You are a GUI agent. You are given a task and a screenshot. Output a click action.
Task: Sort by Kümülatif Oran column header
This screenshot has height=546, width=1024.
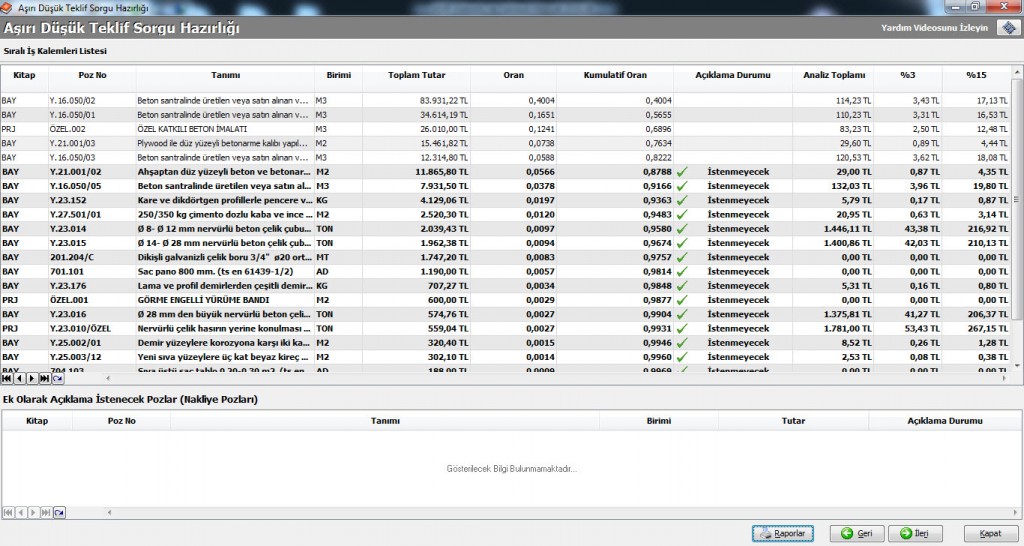click(x=615, y=75)
